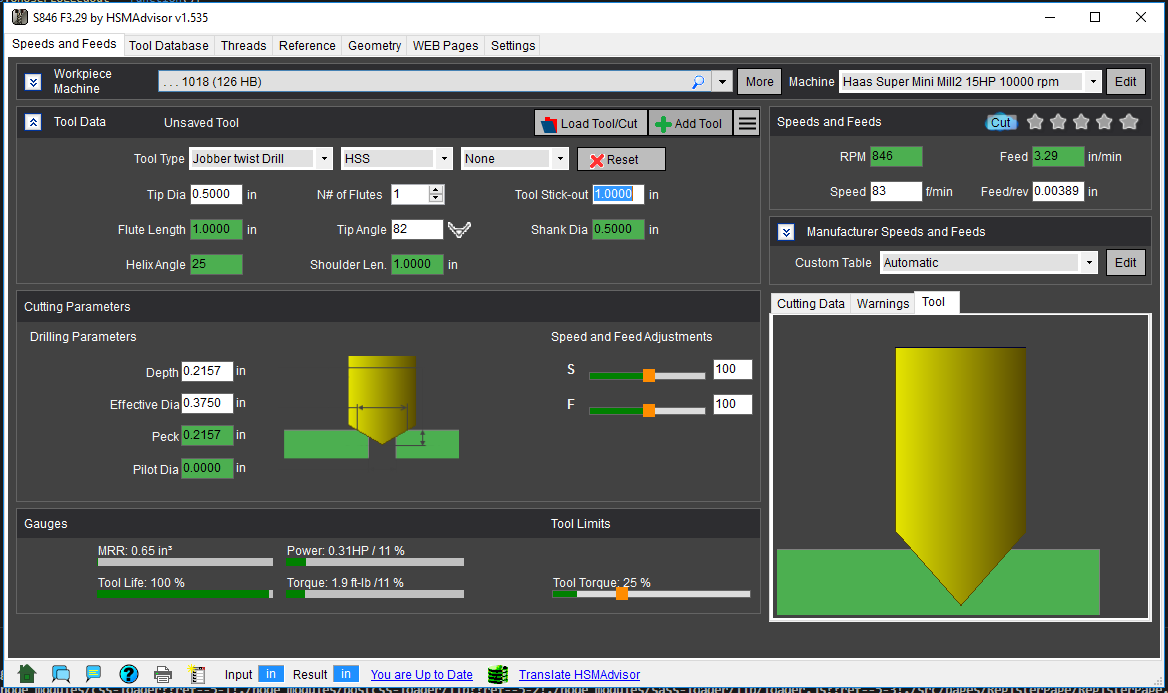Open the hamburger menu beside Add Tool
Image resolution: width=1168 pixels, height=693 pixels.
point(747,123)
